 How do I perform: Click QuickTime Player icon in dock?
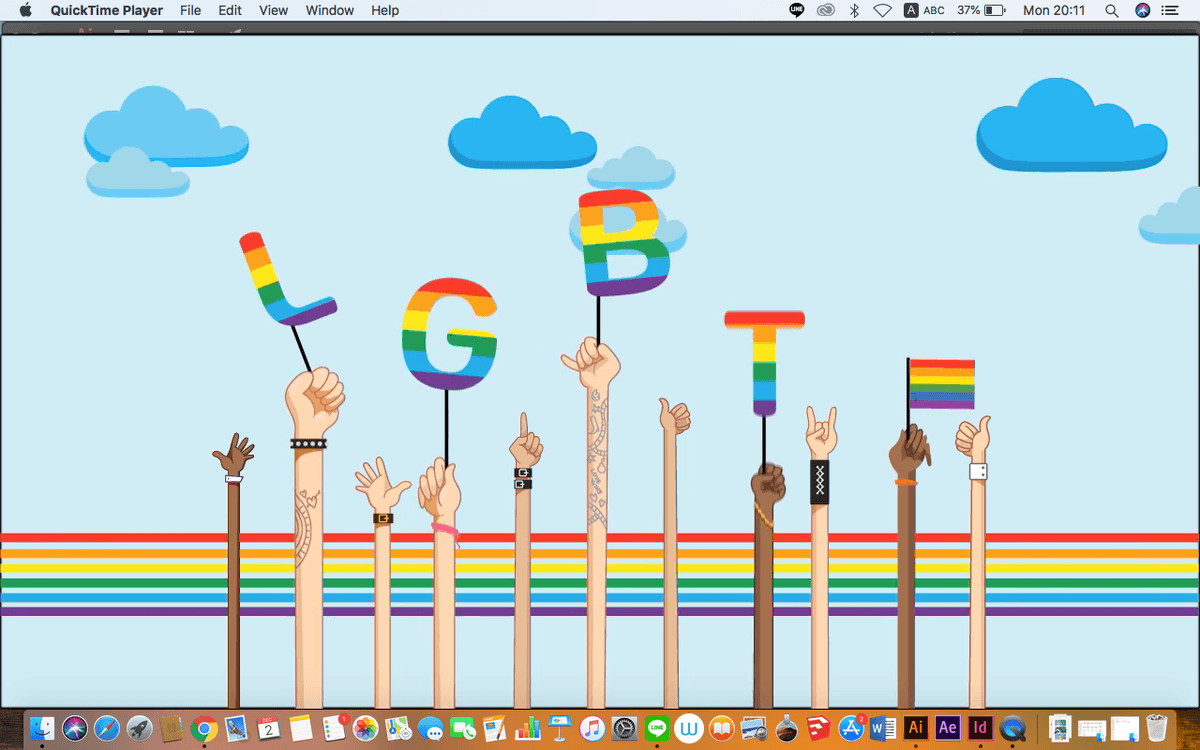pos(1013,728)
